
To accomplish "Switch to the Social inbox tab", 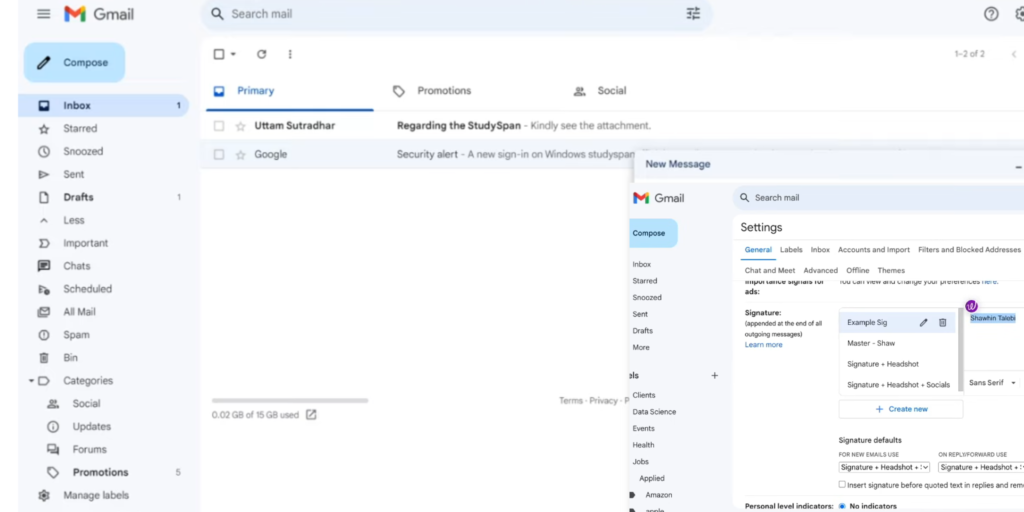I will pos(611,91).
